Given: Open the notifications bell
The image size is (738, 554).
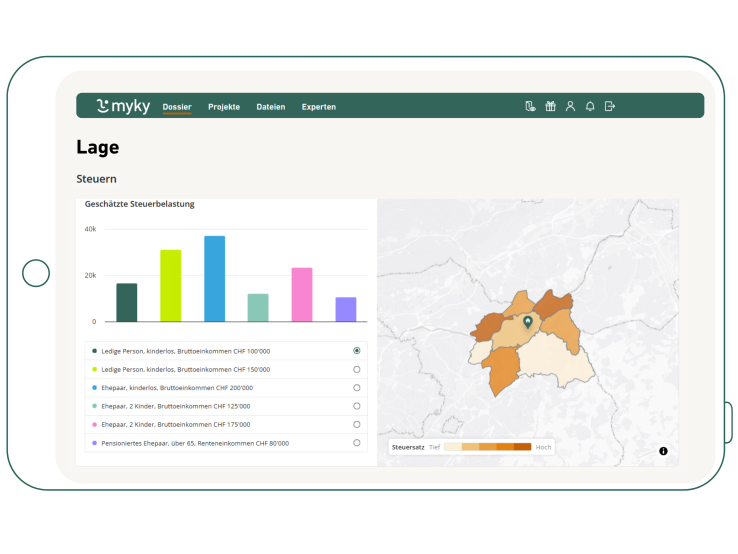Looking at the screenshot, I should tap(590, 106).
